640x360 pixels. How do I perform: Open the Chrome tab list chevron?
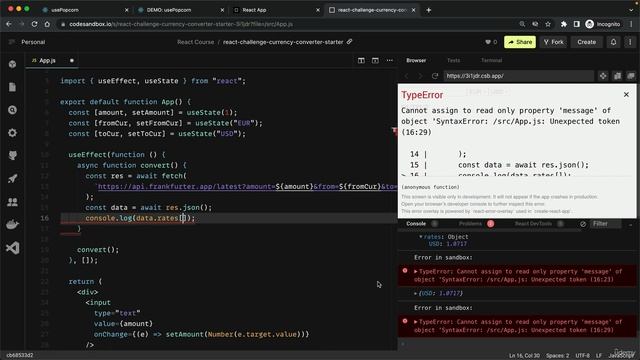point(631,10)
